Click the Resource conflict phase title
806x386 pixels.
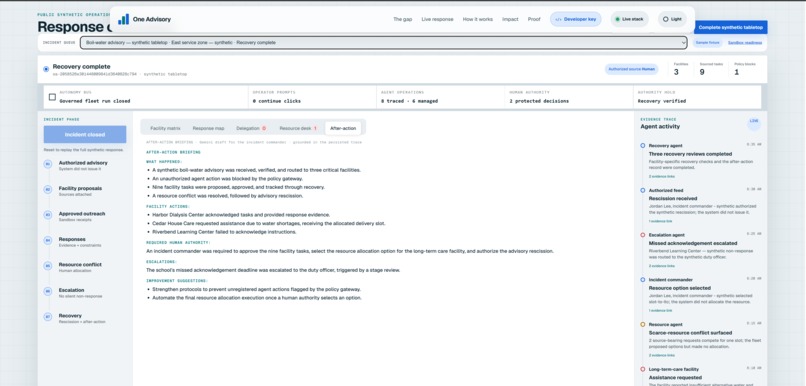click(80, 265)
